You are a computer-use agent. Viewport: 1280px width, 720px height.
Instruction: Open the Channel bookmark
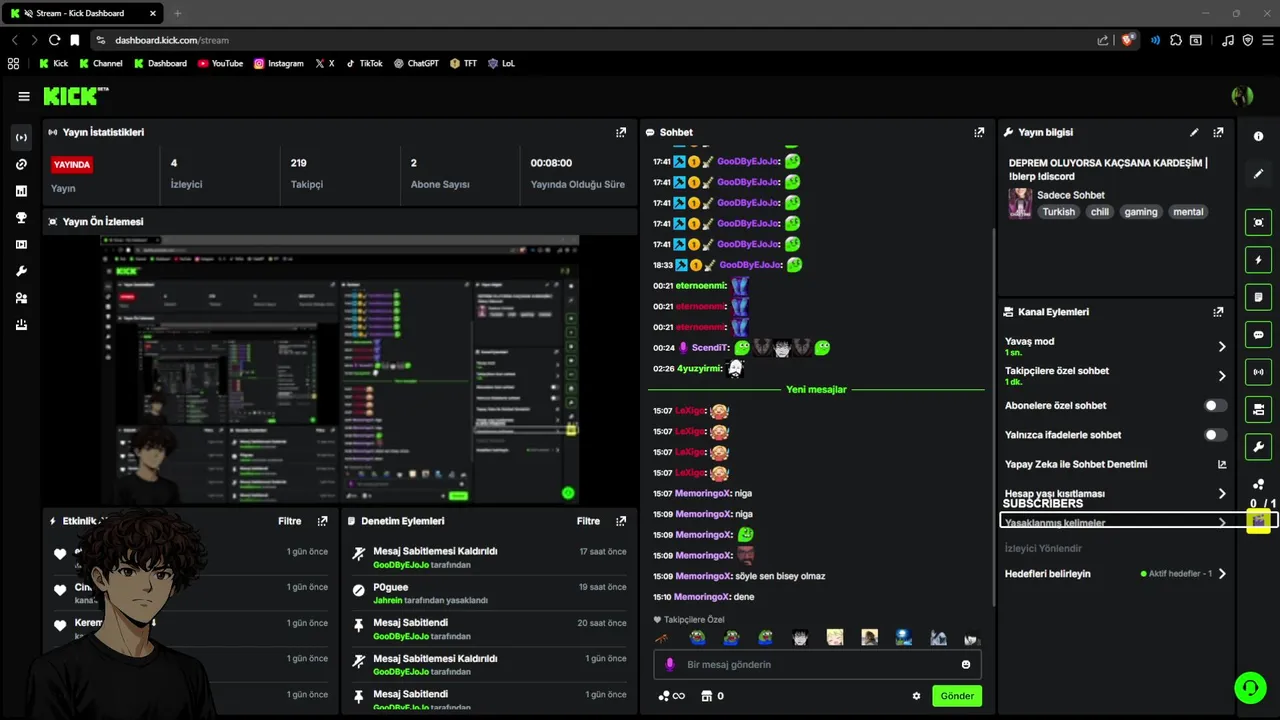100,63
